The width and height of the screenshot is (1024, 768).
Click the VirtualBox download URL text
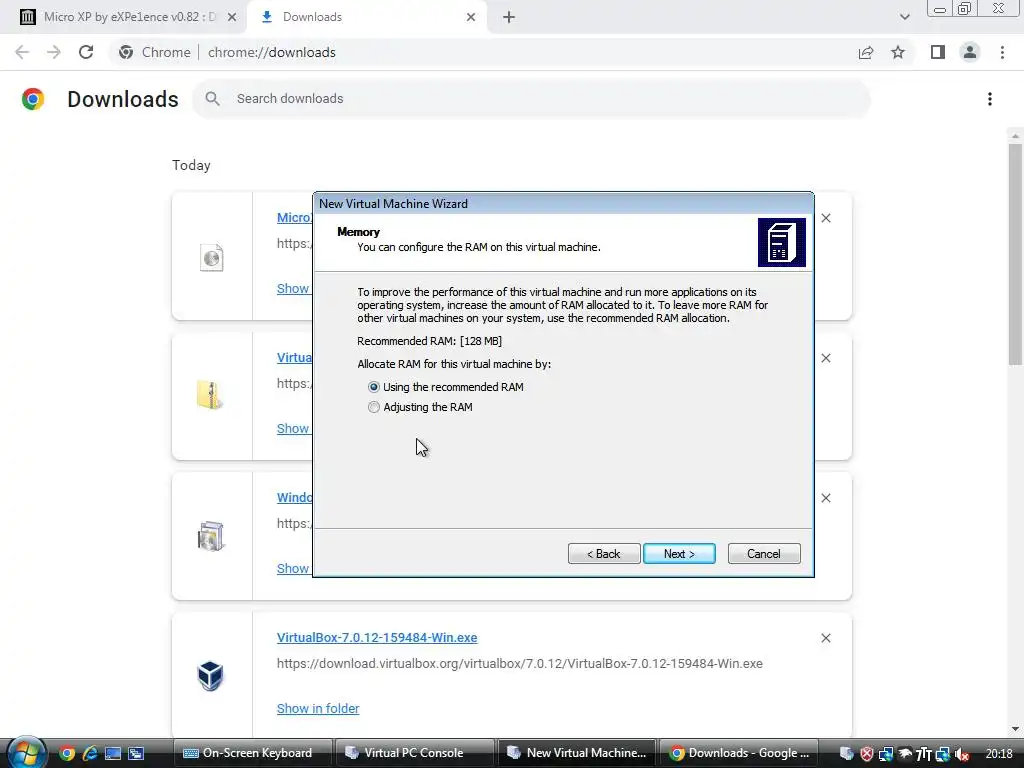tap(519, 664)
